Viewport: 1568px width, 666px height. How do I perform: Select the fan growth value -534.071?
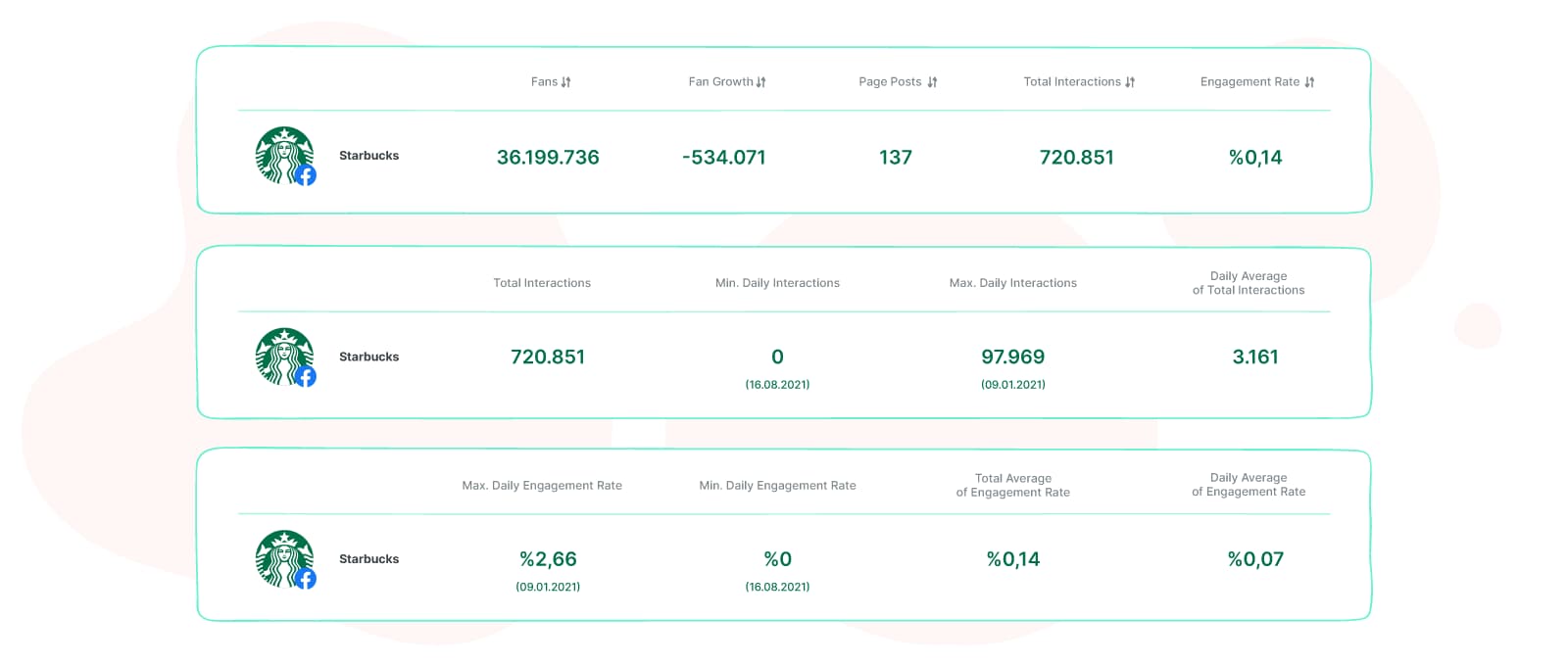tap(724, 157)
